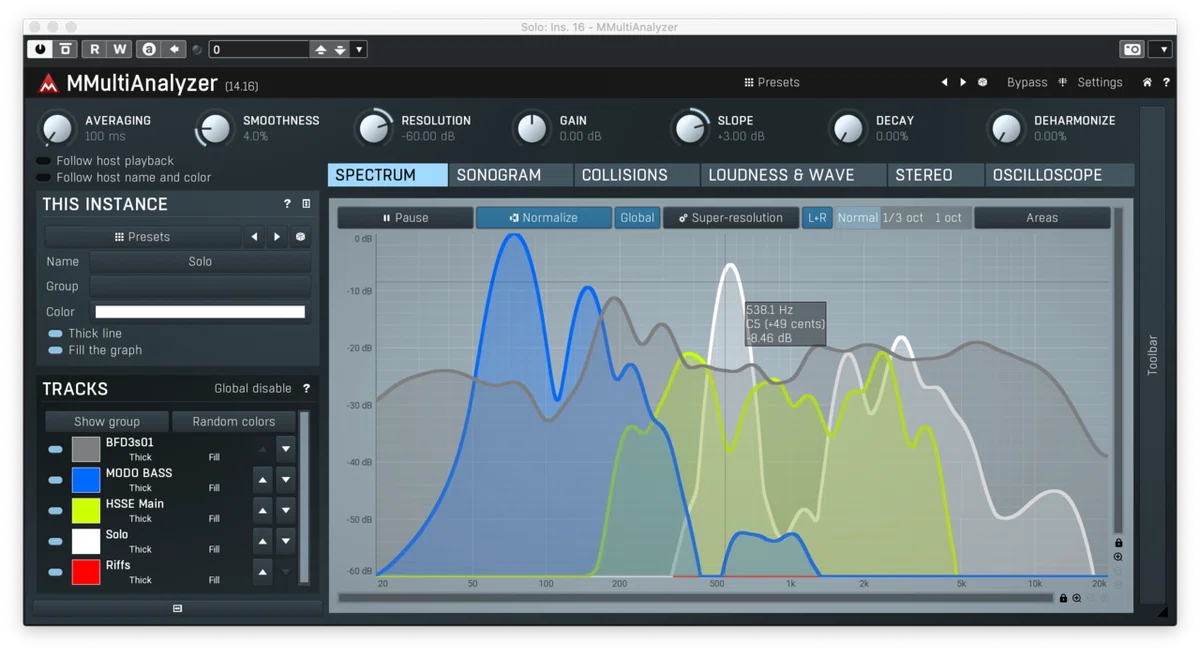
Task: Click the Name field showing Solo
Action: pyautogui.click(x=200, y=261)
